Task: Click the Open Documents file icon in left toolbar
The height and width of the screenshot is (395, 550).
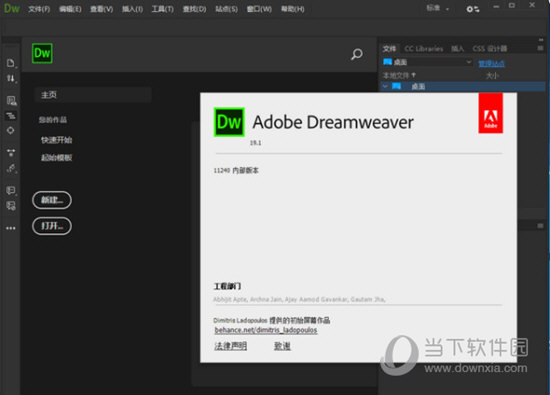Action: [11, 63]
